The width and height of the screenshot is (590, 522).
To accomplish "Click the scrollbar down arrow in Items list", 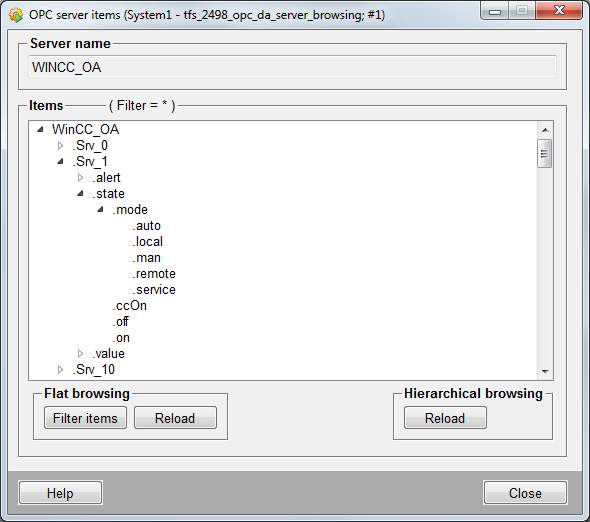I will 545,371.
